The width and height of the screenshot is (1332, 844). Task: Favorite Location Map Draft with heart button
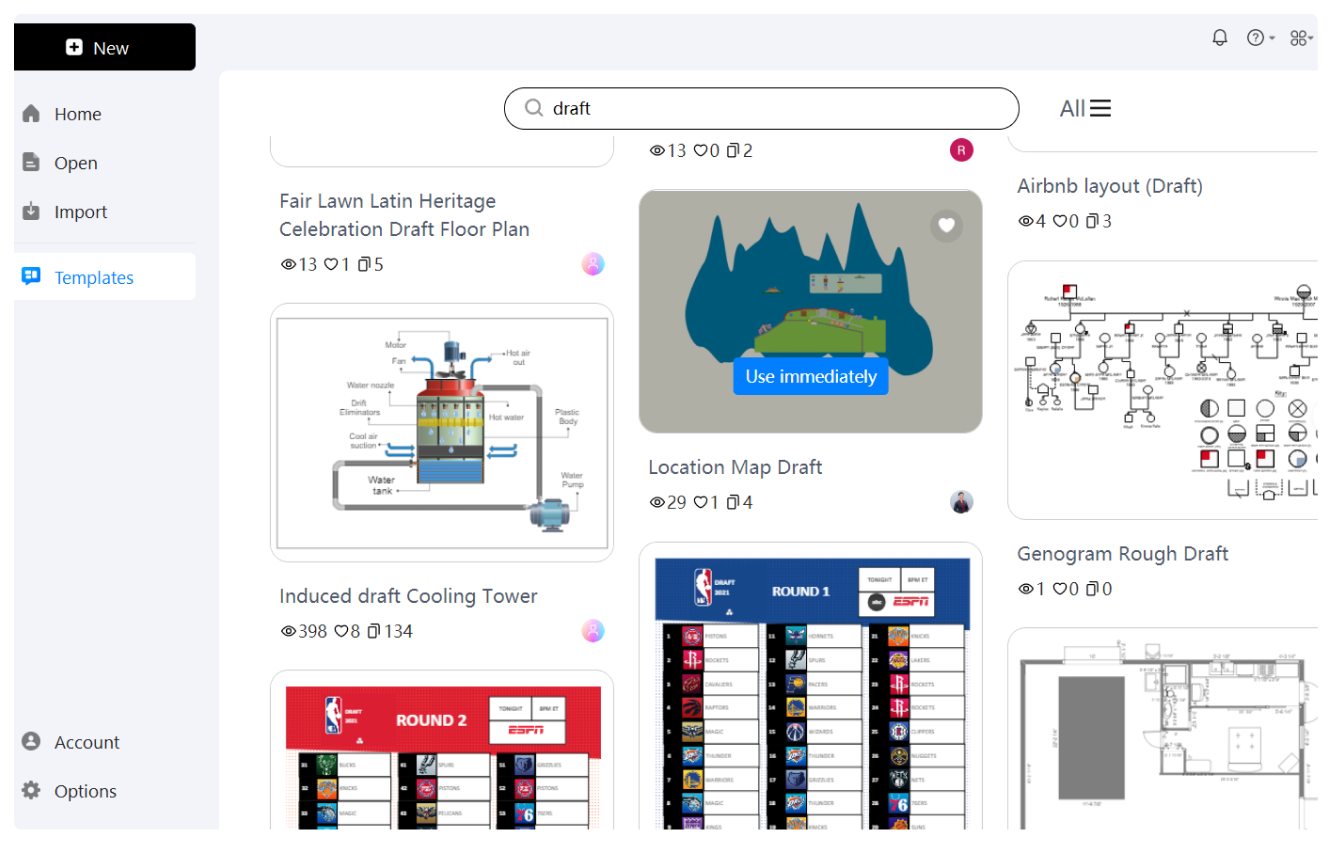coord(946,225)
